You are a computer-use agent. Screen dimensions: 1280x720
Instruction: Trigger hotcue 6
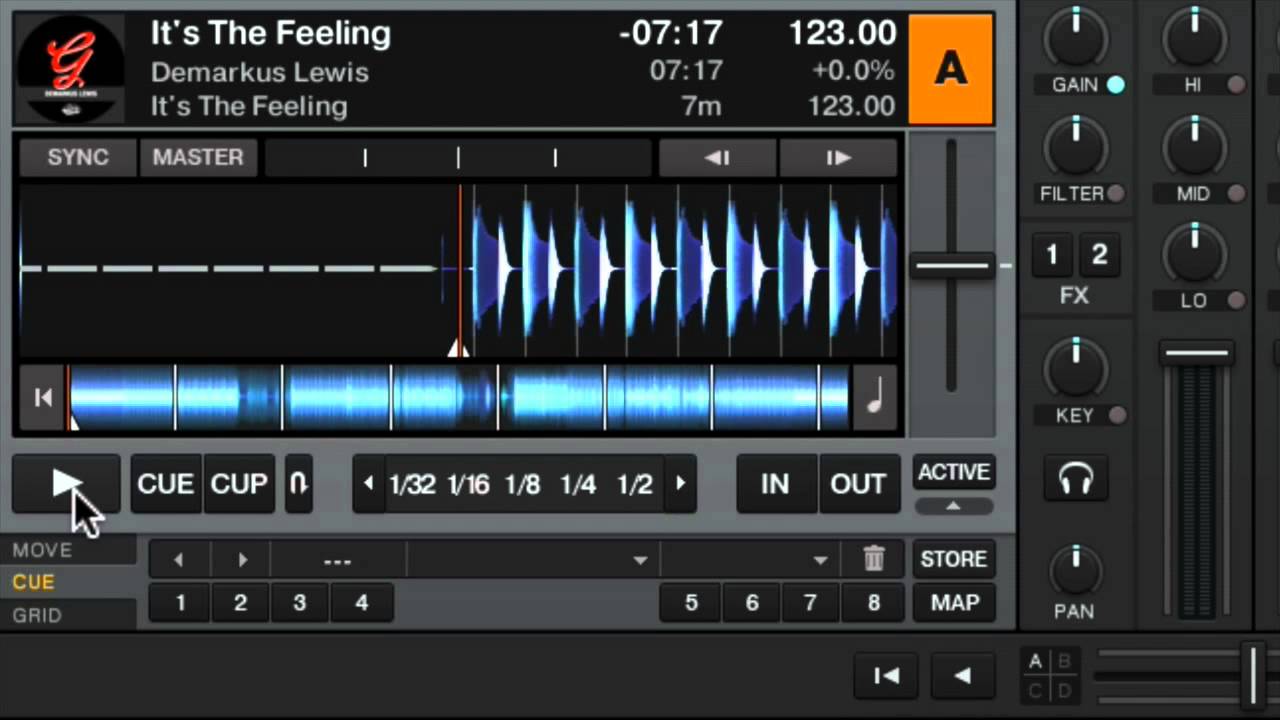click(752, 603)
